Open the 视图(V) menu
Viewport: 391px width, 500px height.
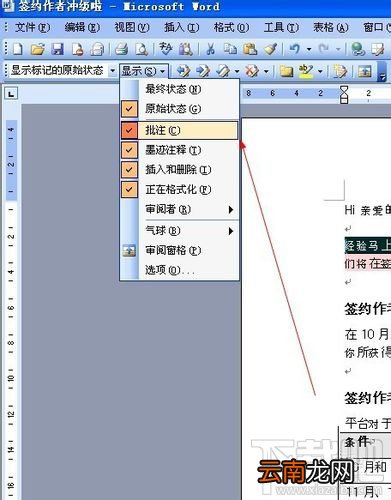click(x=132, y=27)
